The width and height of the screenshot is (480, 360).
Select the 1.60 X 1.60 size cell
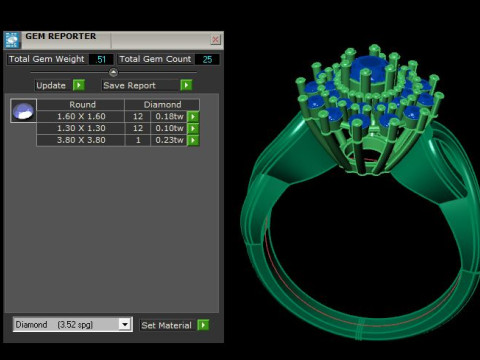pos(81,116)
